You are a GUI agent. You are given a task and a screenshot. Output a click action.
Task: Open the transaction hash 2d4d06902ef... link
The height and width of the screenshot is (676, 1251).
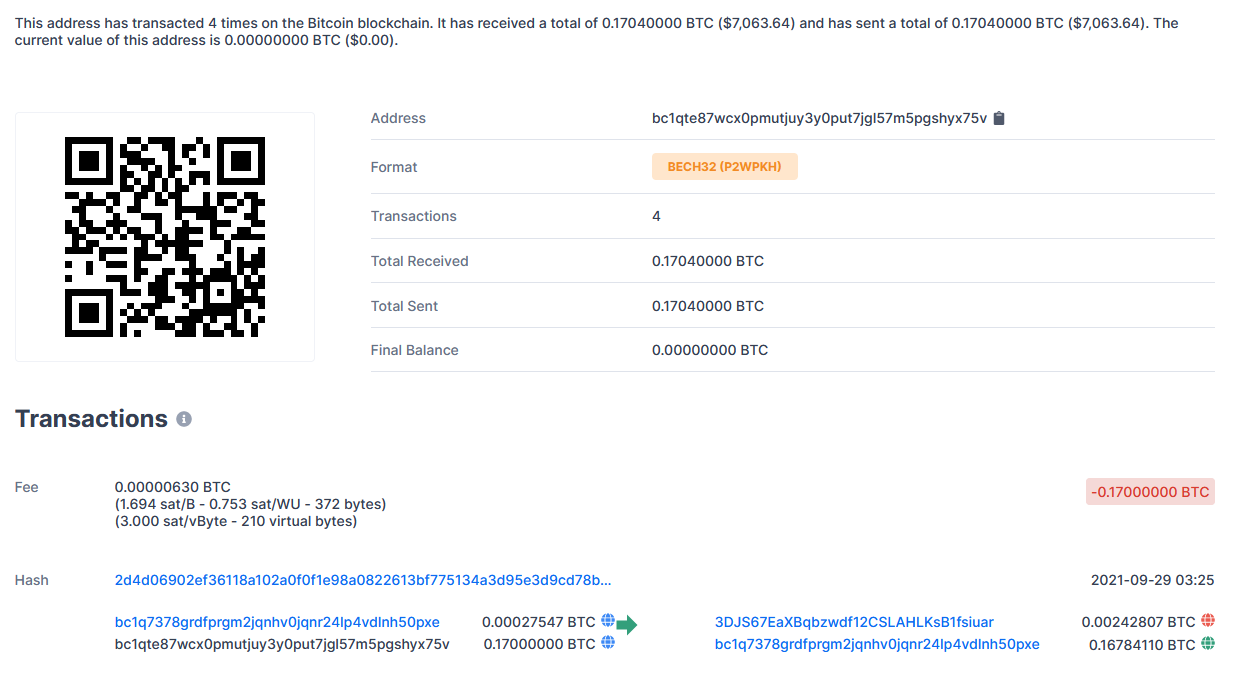point(363,580)
